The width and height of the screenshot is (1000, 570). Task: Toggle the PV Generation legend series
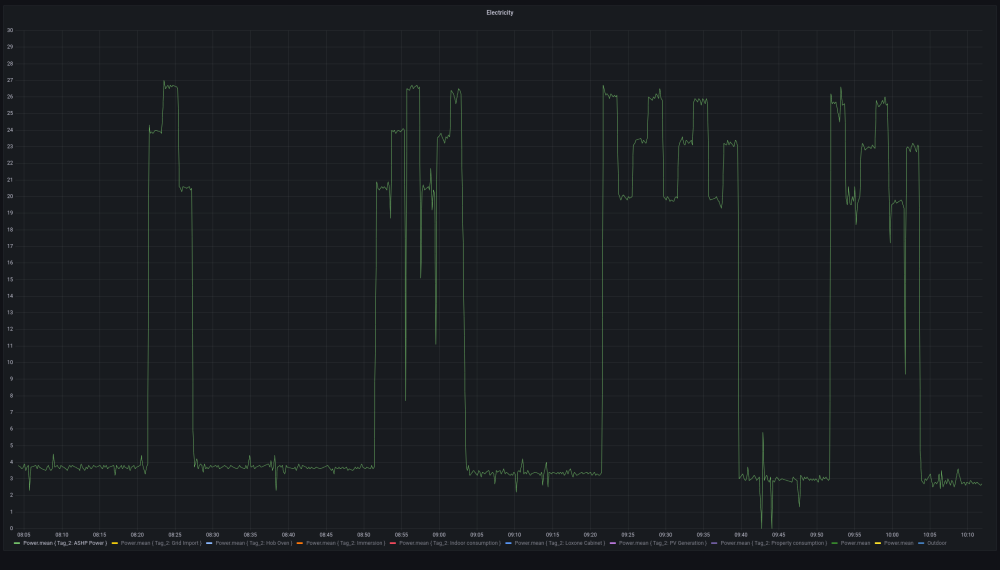click(x=663, y=543)
